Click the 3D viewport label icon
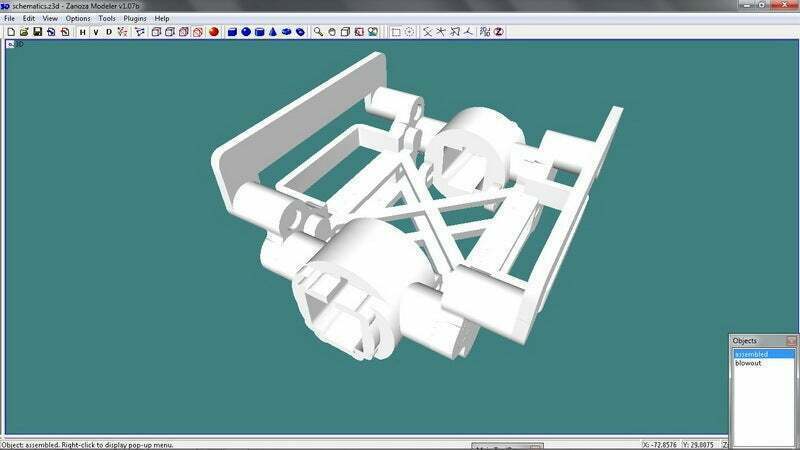This screenshot has width=800, height=450. [10, 44]
